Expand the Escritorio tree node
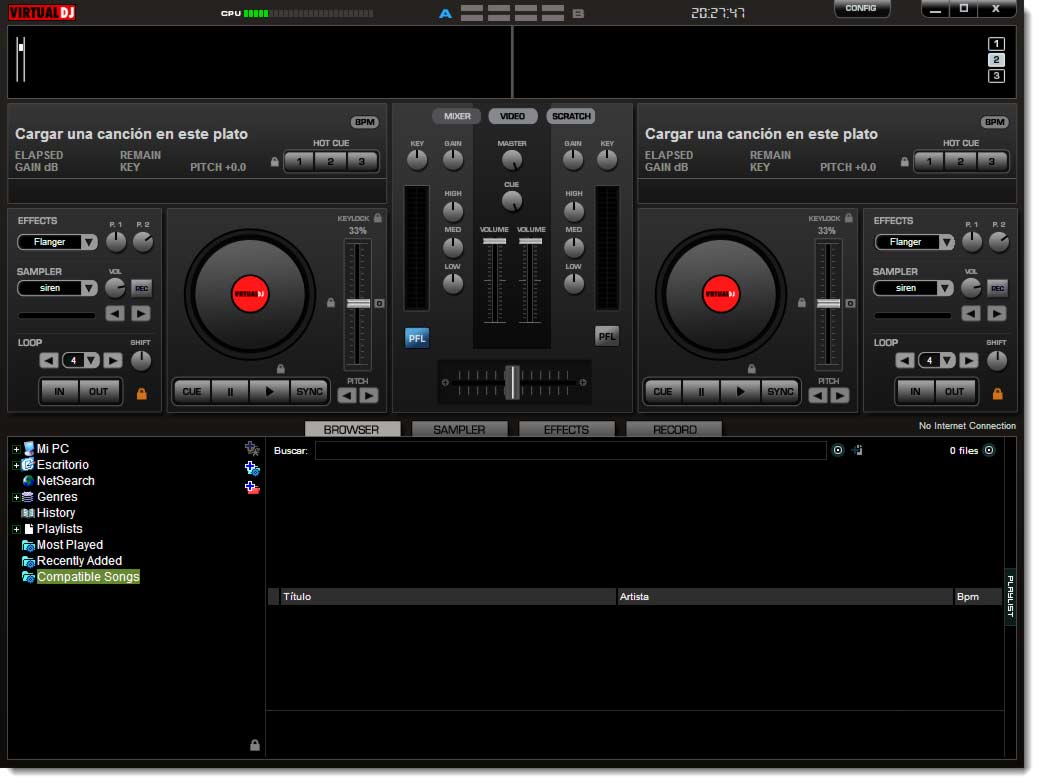 (x=16, y=465)
